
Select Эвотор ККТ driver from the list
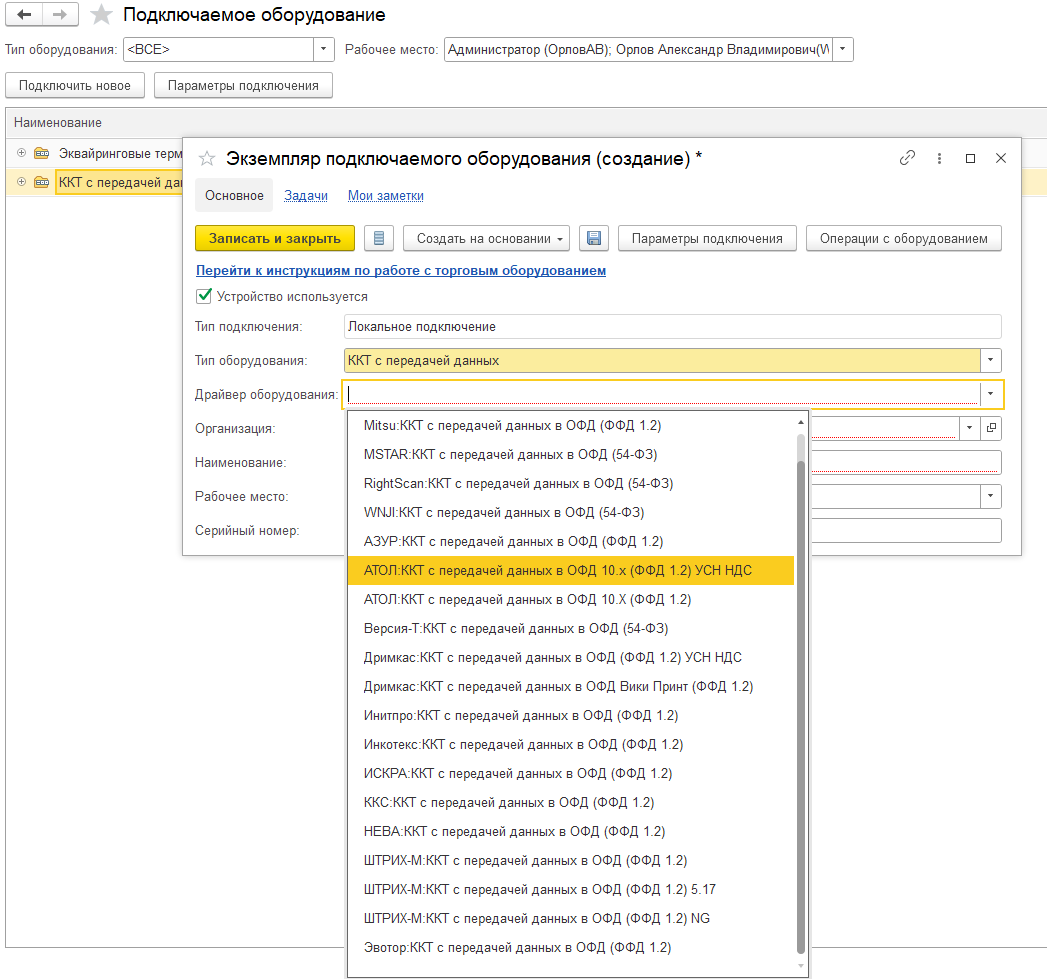pos(517,947)
